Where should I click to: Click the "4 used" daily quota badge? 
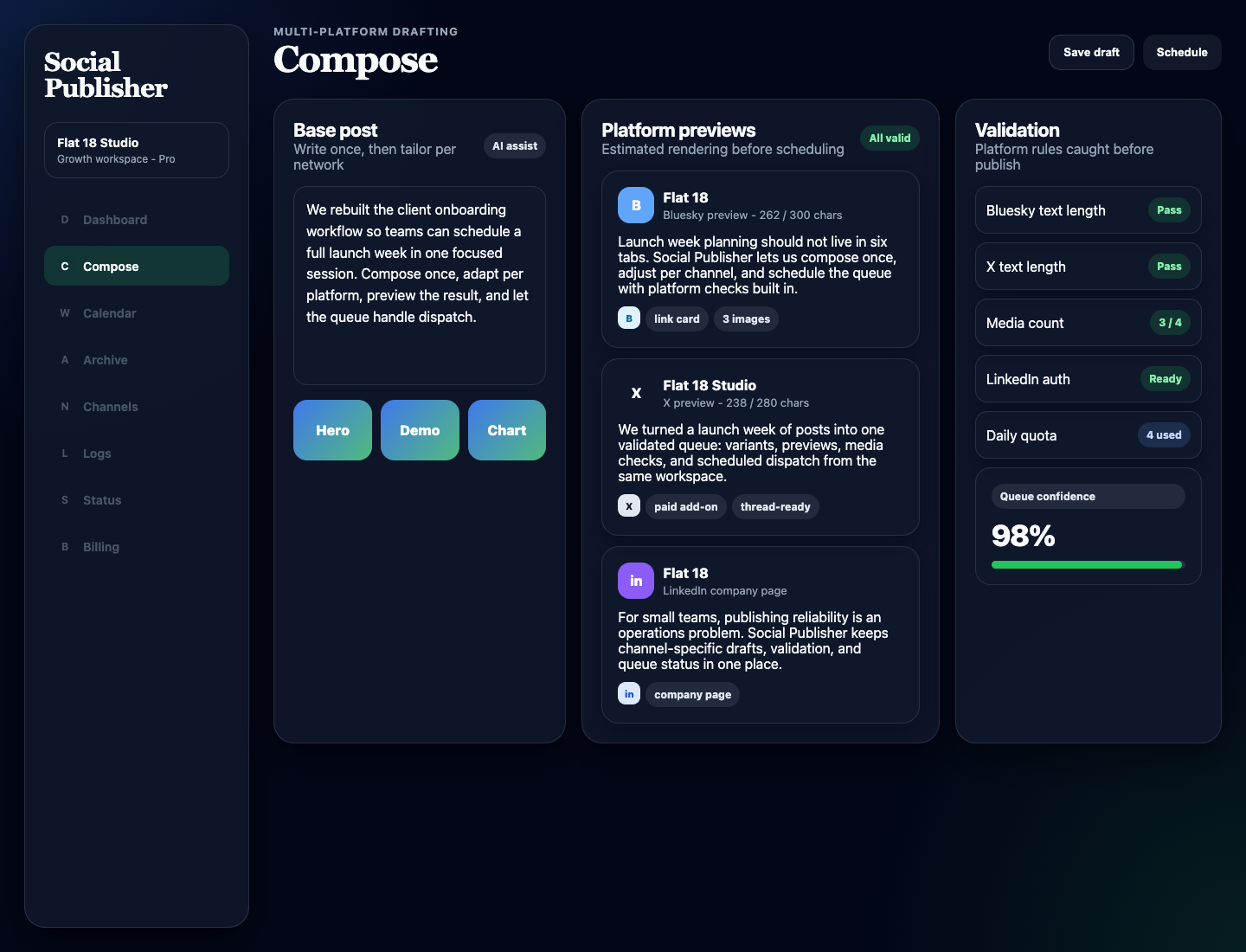coord(1164,435)
